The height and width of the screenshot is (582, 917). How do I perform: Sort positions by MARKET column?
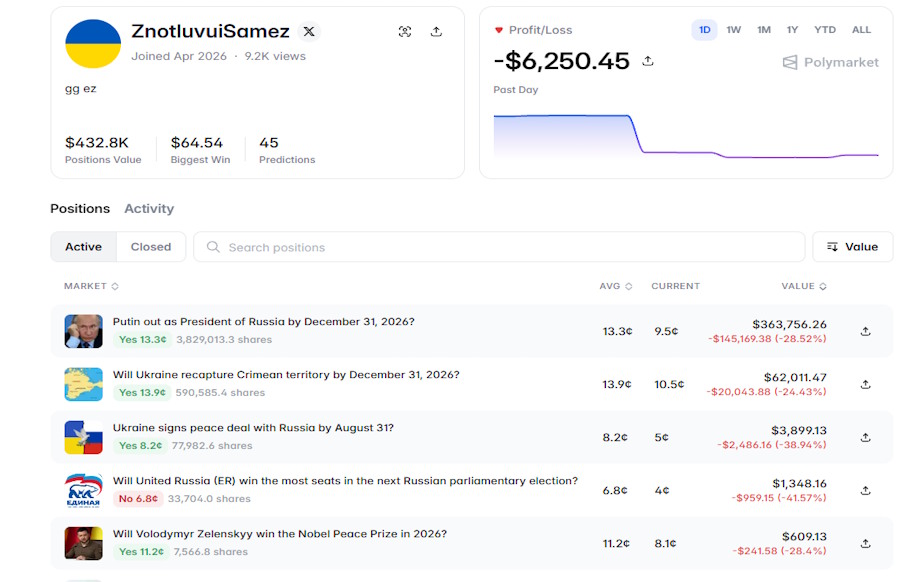(x=91, y=286)
